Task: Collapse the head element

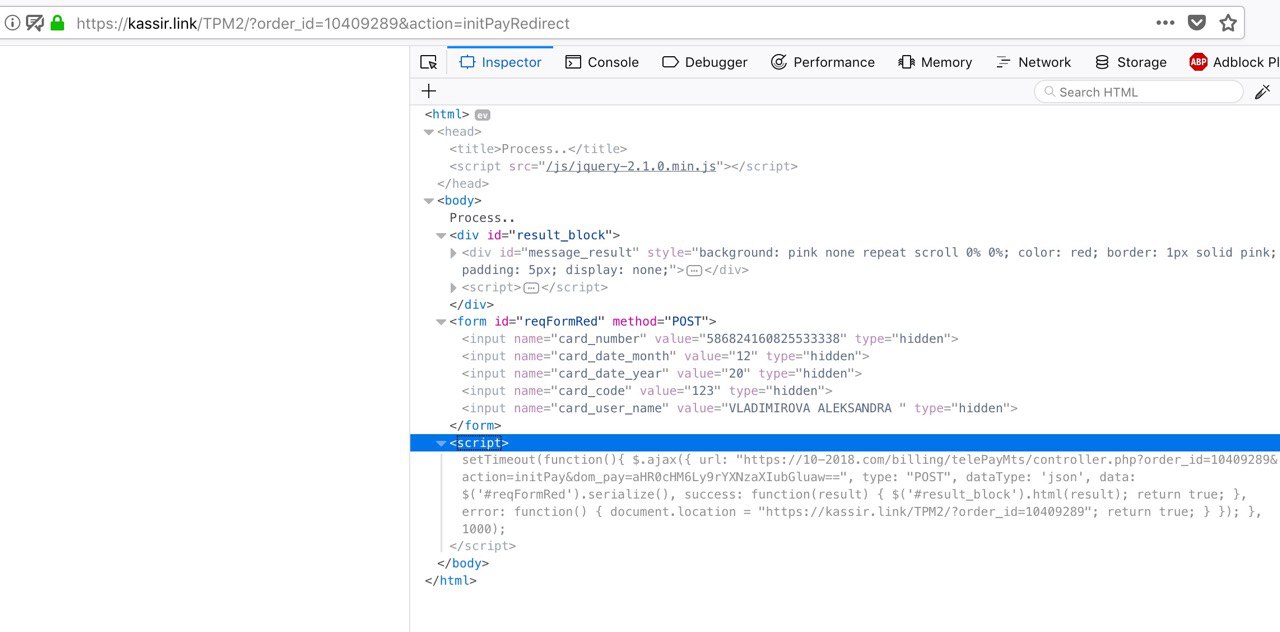Action: [x=429, y=132]
